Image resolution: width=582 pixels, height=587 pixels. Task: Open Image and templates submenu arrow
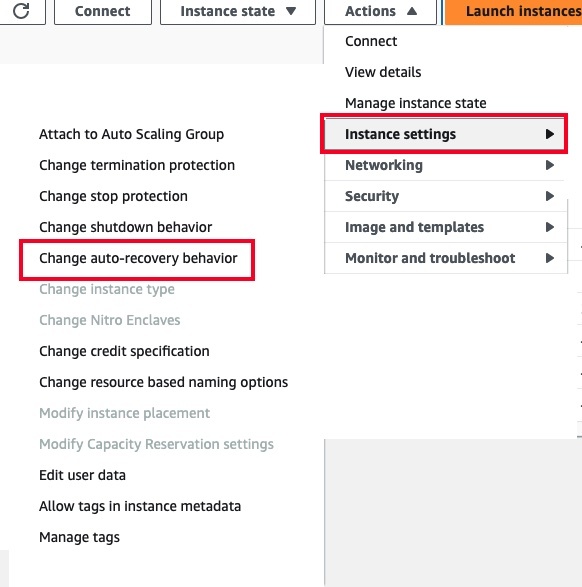(549, 227)
